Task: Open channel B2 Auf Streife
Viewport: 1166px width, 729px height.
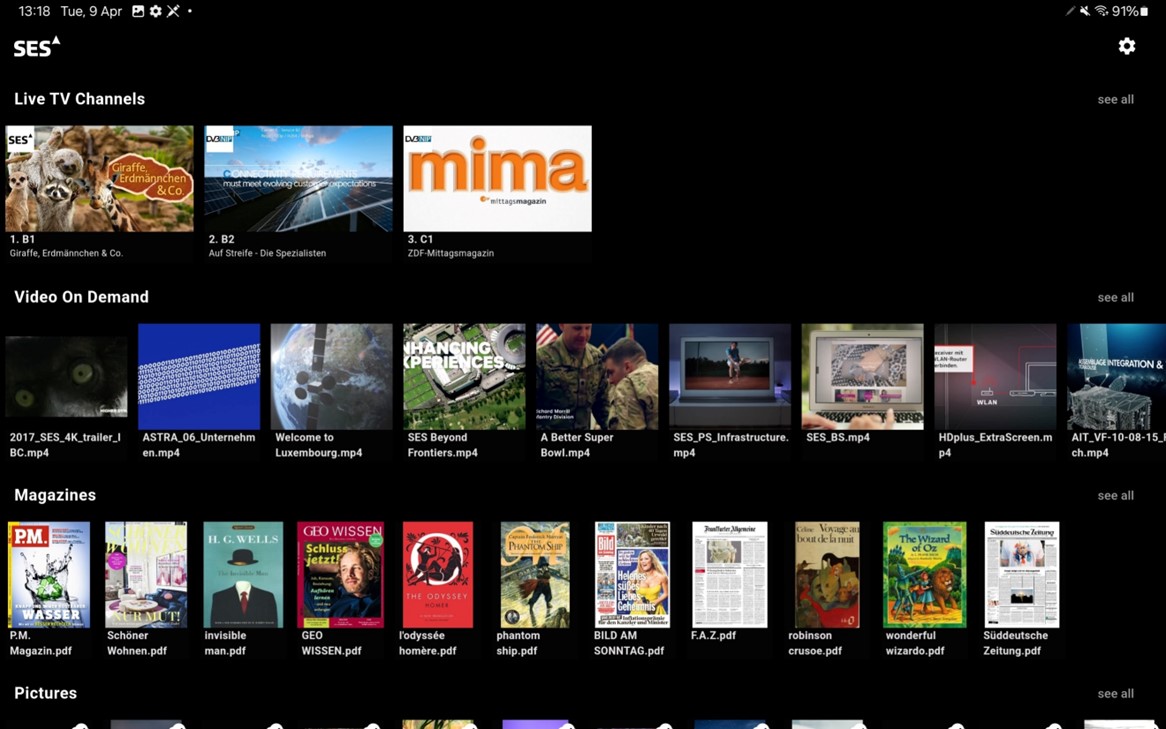Action: (x=298, y=178)
